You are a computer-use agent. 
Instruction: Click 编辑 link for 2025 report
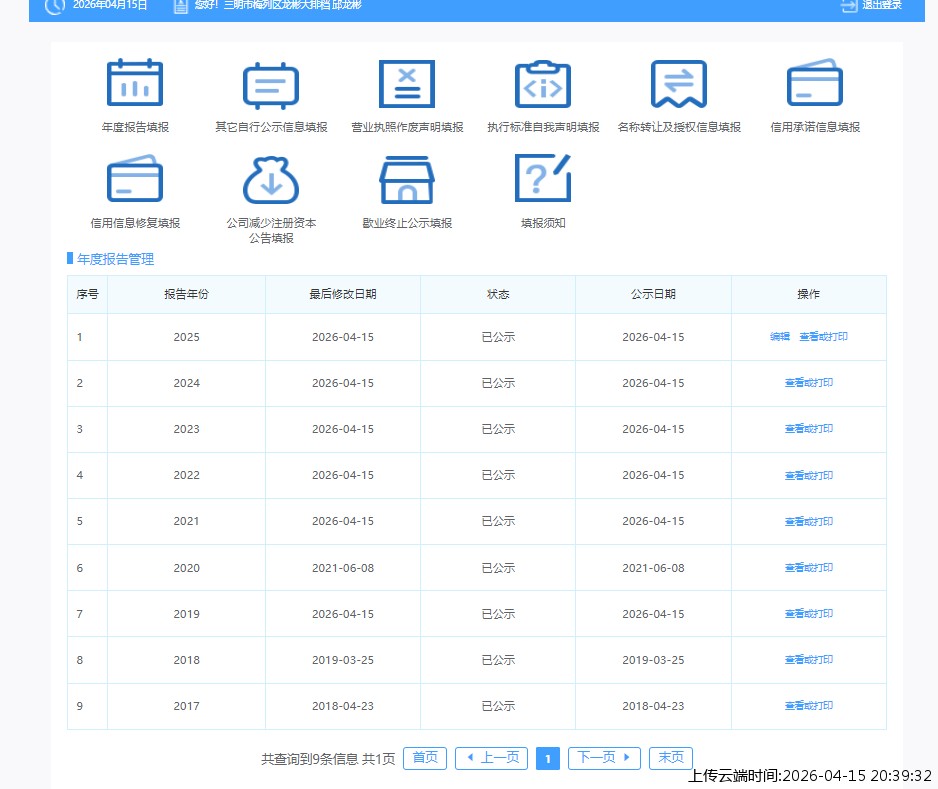[780, 337]
